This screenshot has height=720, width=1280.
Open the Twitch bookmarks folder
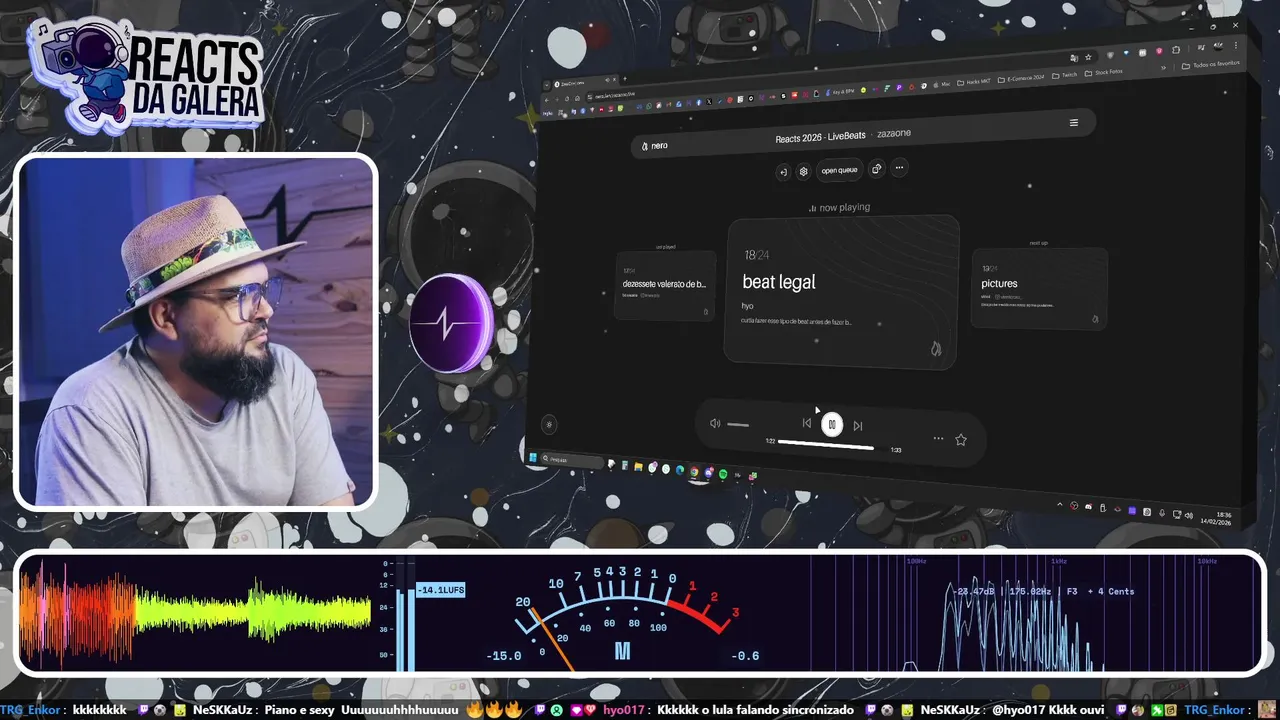(x=1063, y=75)
